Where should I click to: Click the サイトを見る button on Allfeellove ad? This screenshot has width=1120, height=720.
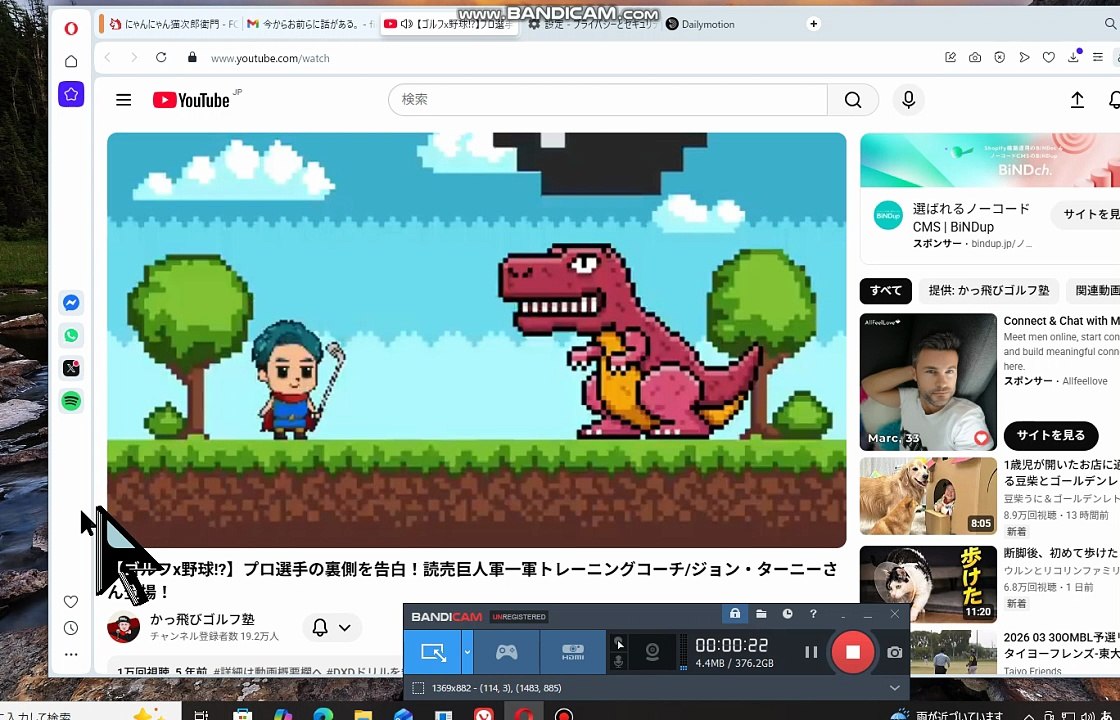pyautogui.click(x=1051, y=435)
